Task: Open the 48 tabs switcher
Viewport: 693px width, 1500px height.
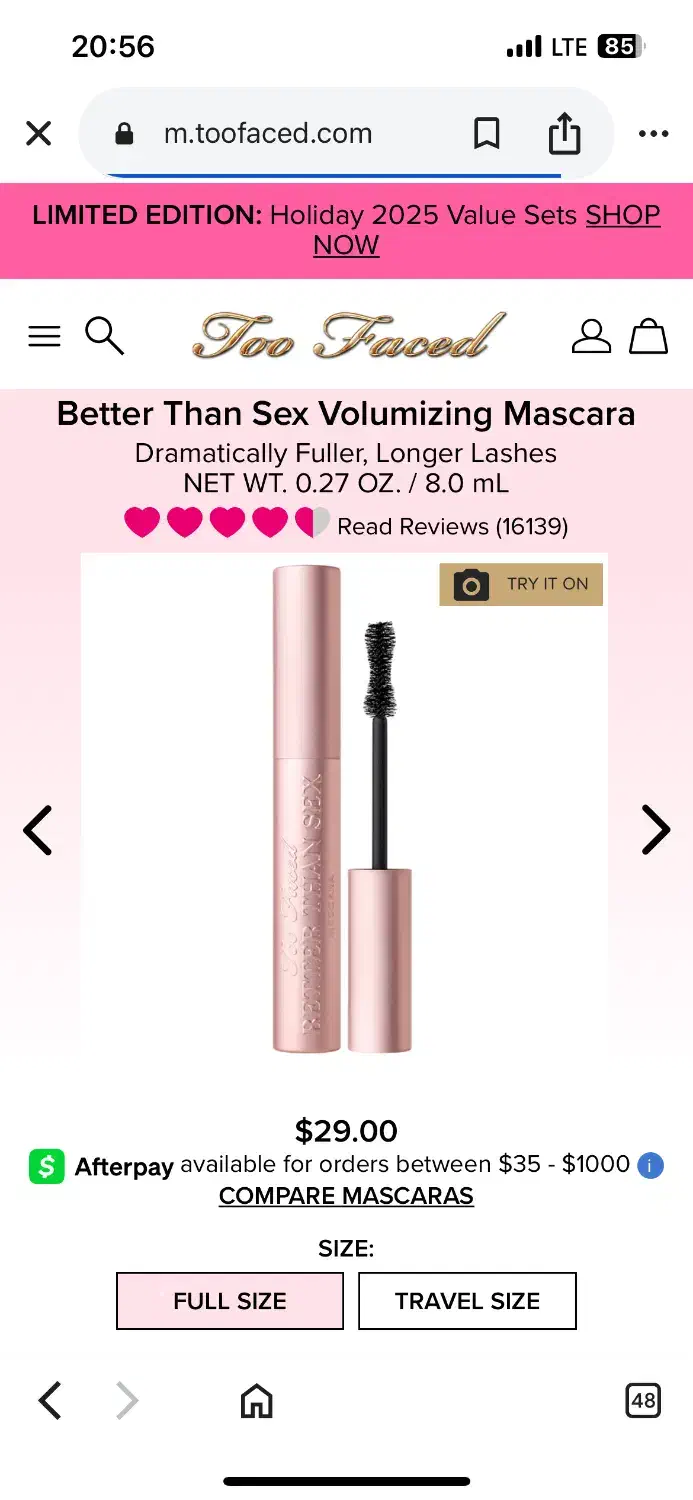Action: [x=643, y=1400]
